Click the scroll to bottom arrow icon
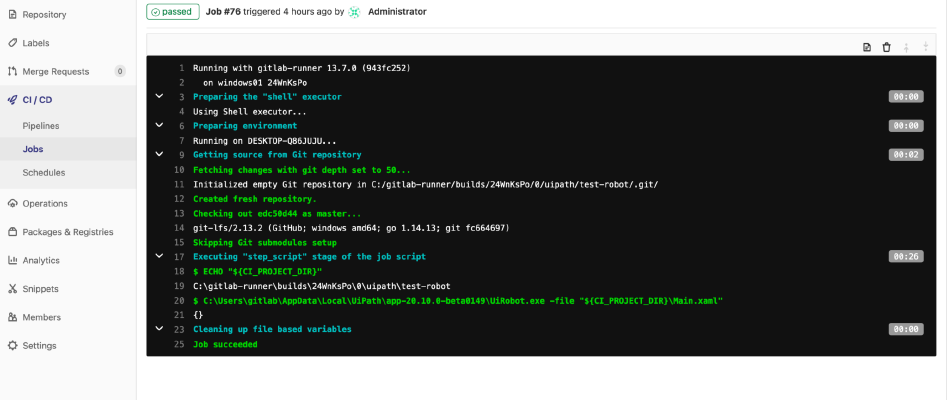 tap(926, 47)
